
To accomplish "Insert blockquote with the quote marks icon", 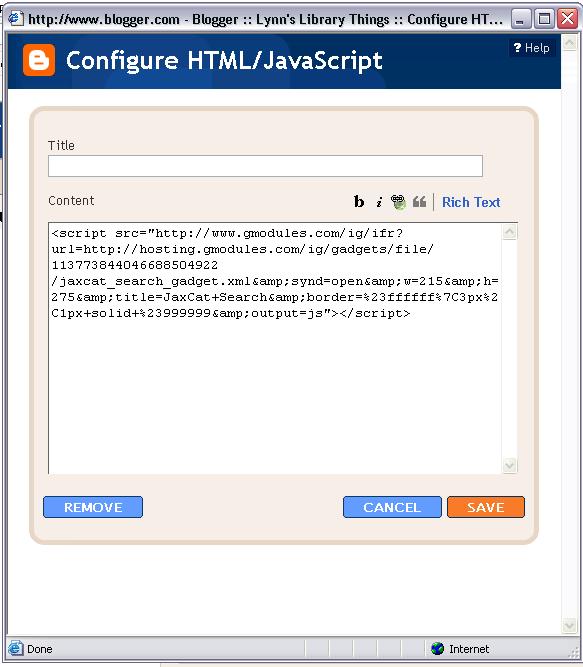I will tap(419, 202).
